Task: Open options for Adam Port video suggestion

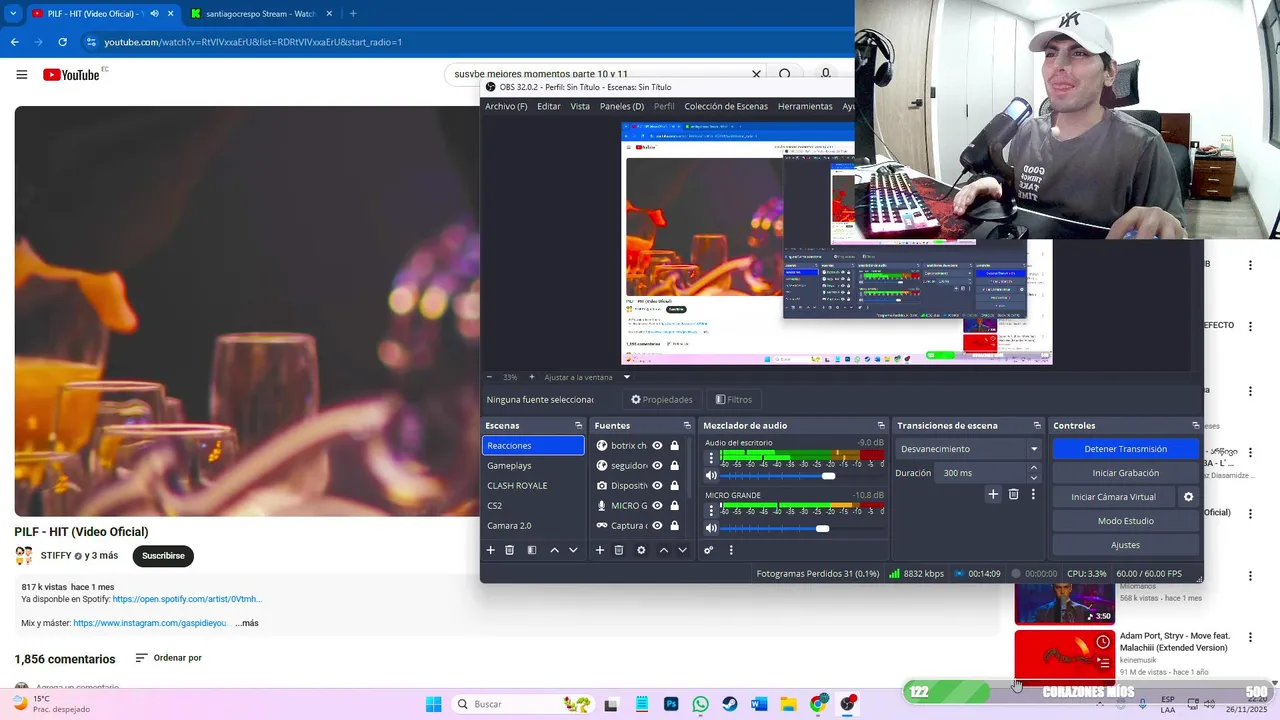Action: tap(1250, 637)
